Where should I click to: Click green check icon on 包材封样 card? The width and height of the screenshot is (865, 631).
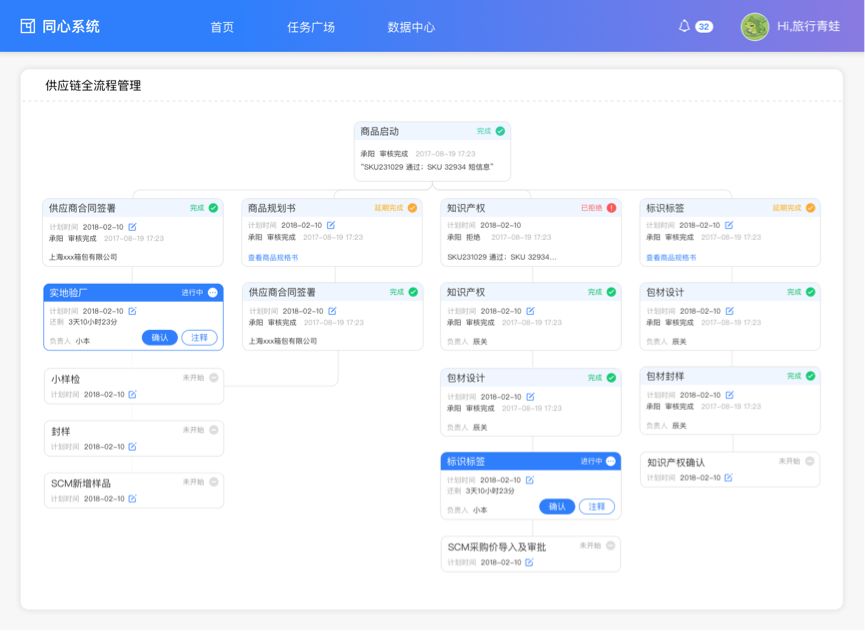point(810,376)
